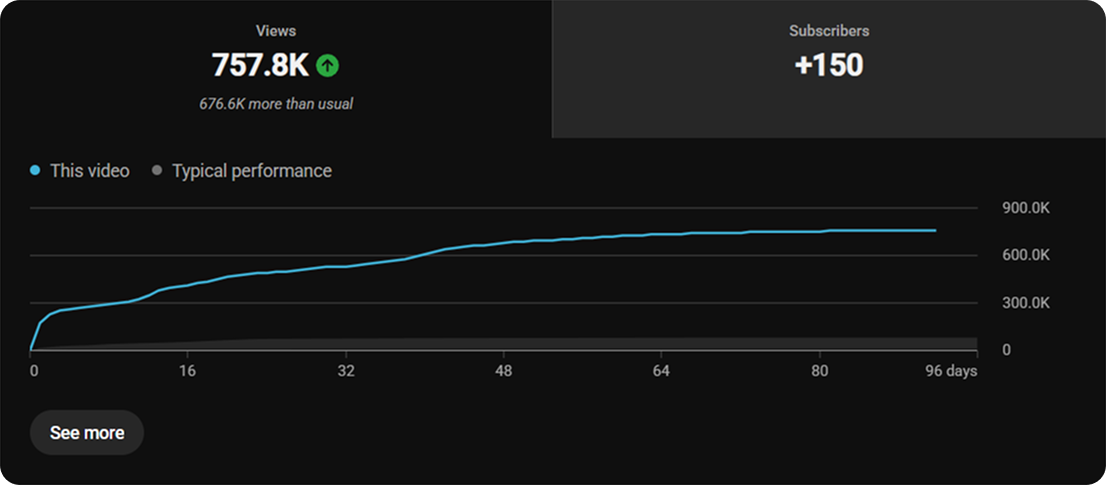
Task: Click the day 32 x-axis label
Action: (x=346, y=371)
